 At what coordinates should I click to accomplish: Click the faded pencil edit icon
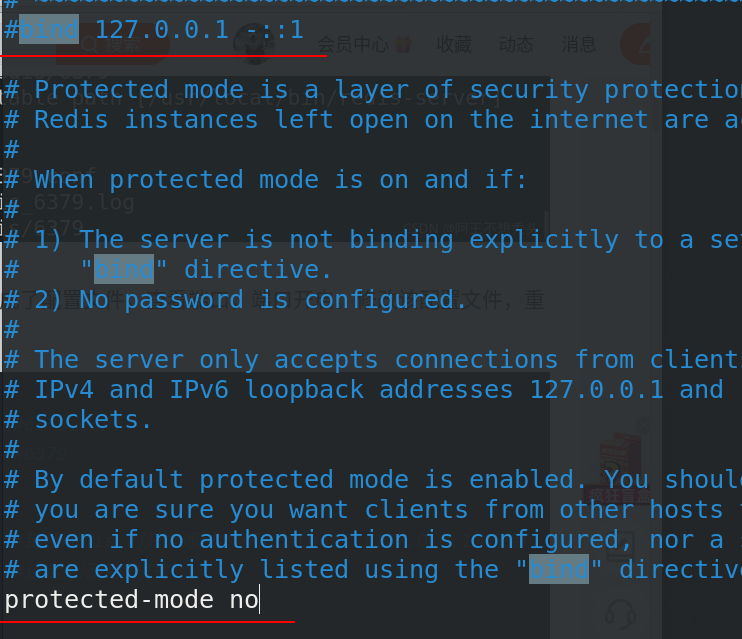tap(620, 543)
